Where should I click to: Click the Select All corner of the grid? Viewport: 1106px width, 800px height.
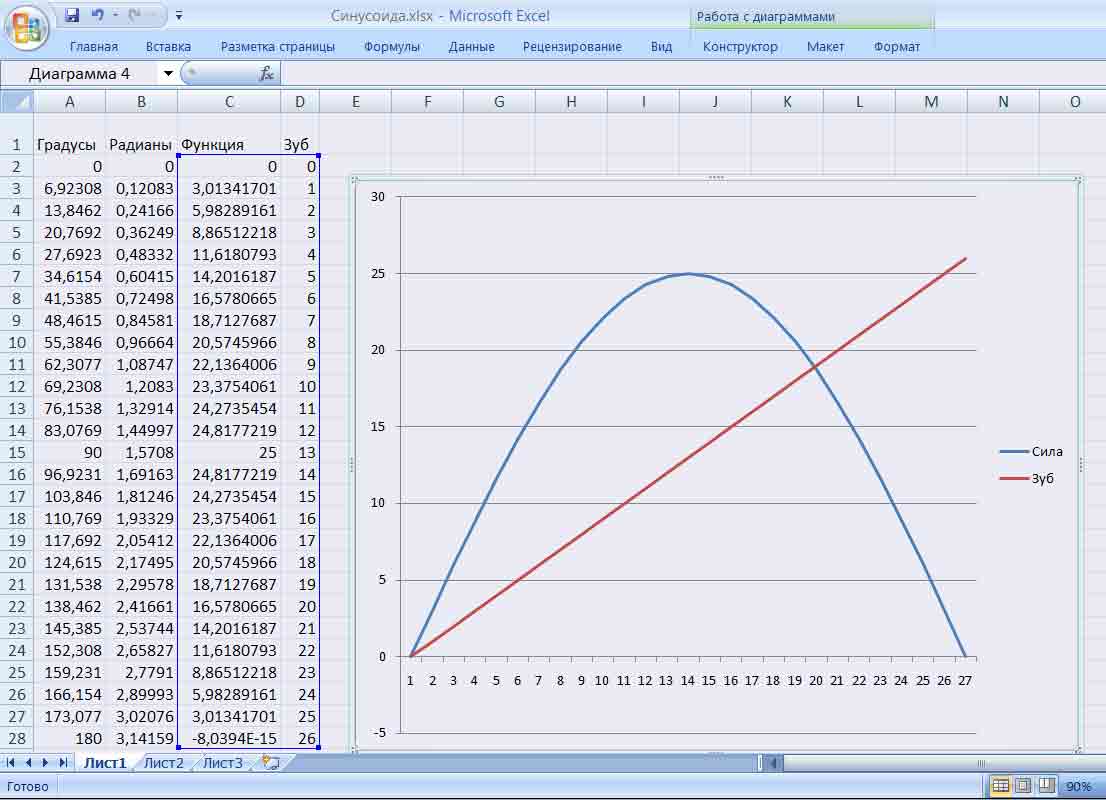pyautogui.click(x=17, y=102)
